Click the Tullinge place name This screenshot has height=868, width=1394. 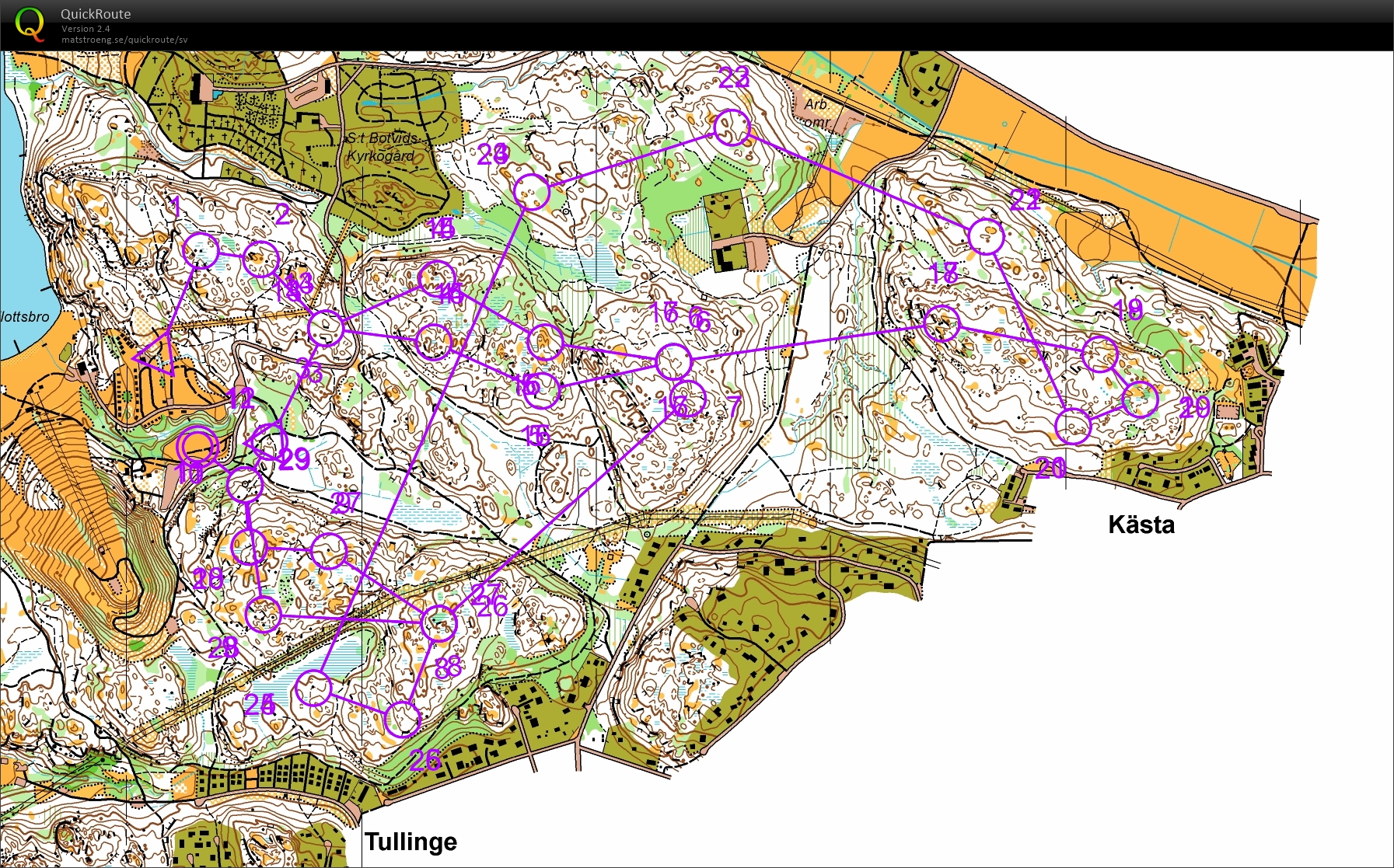coord(411,842)
